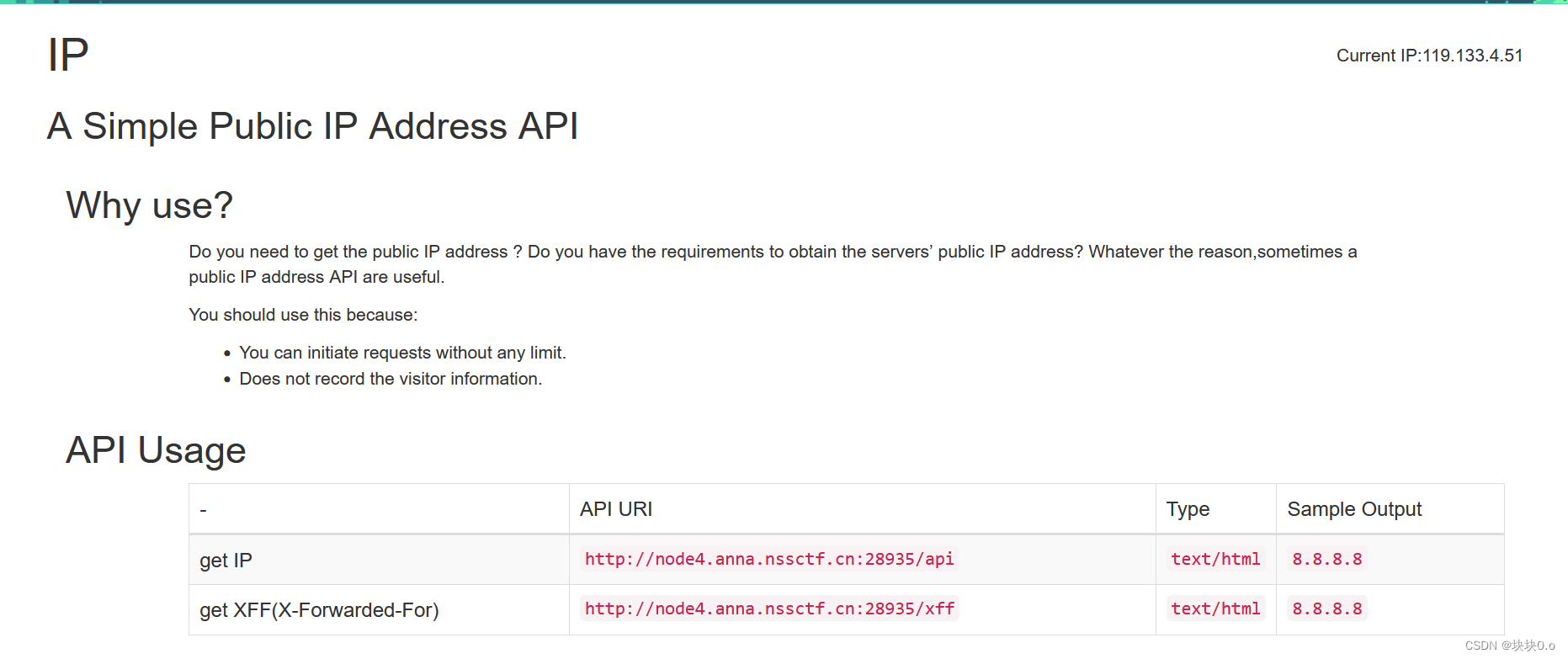Click text/html type in get IP row
Screen dimensions: 1568x659
1215,559
